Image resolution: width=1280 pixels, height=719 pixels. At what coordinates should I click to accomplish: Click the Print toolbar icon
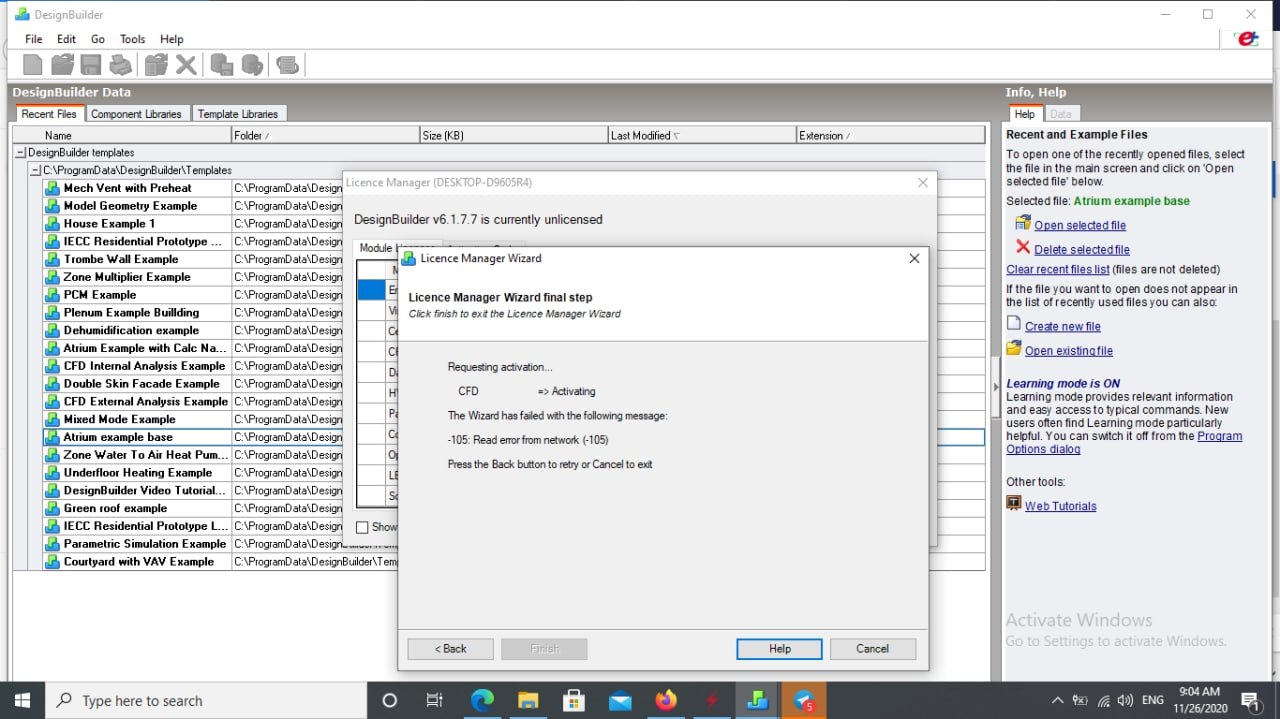point(121,65)
